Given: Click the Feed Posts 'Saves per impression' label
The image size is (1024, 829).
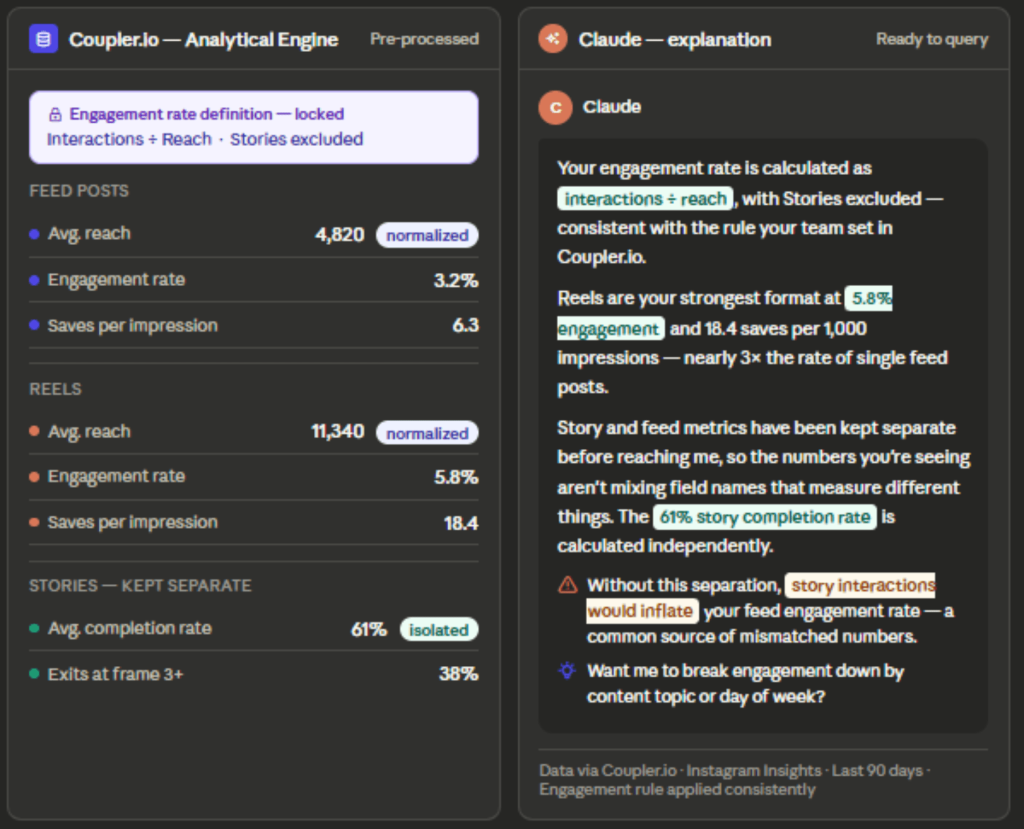Looking at the screenshot, I should click(x=133, y=325).
